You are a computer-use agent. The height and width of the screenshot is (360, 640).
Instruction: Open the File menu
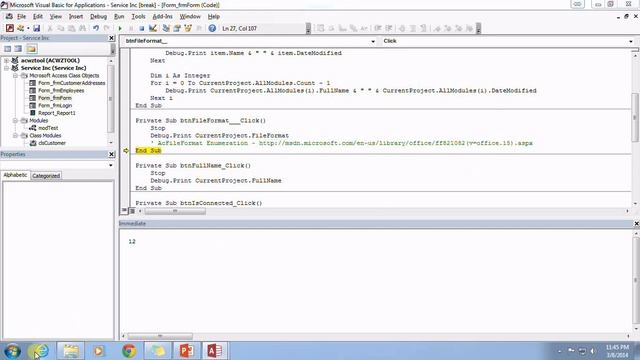(x=21, y=16)
